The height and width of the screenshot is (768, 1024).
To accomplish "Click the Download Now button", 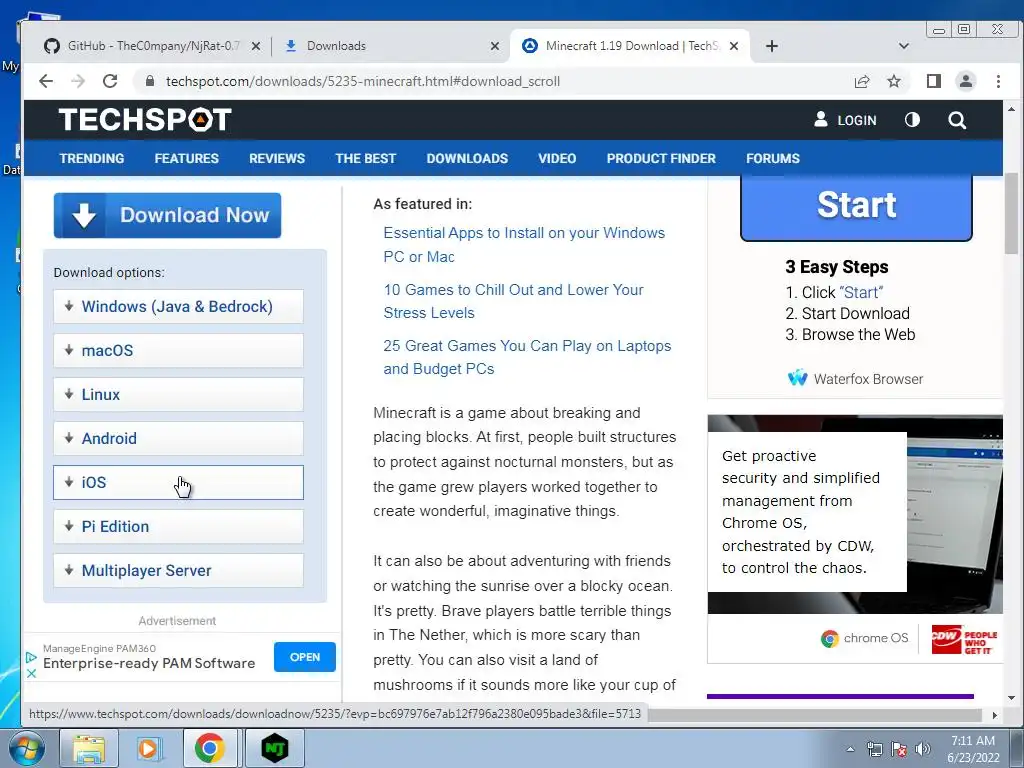I will click(167, 215).
